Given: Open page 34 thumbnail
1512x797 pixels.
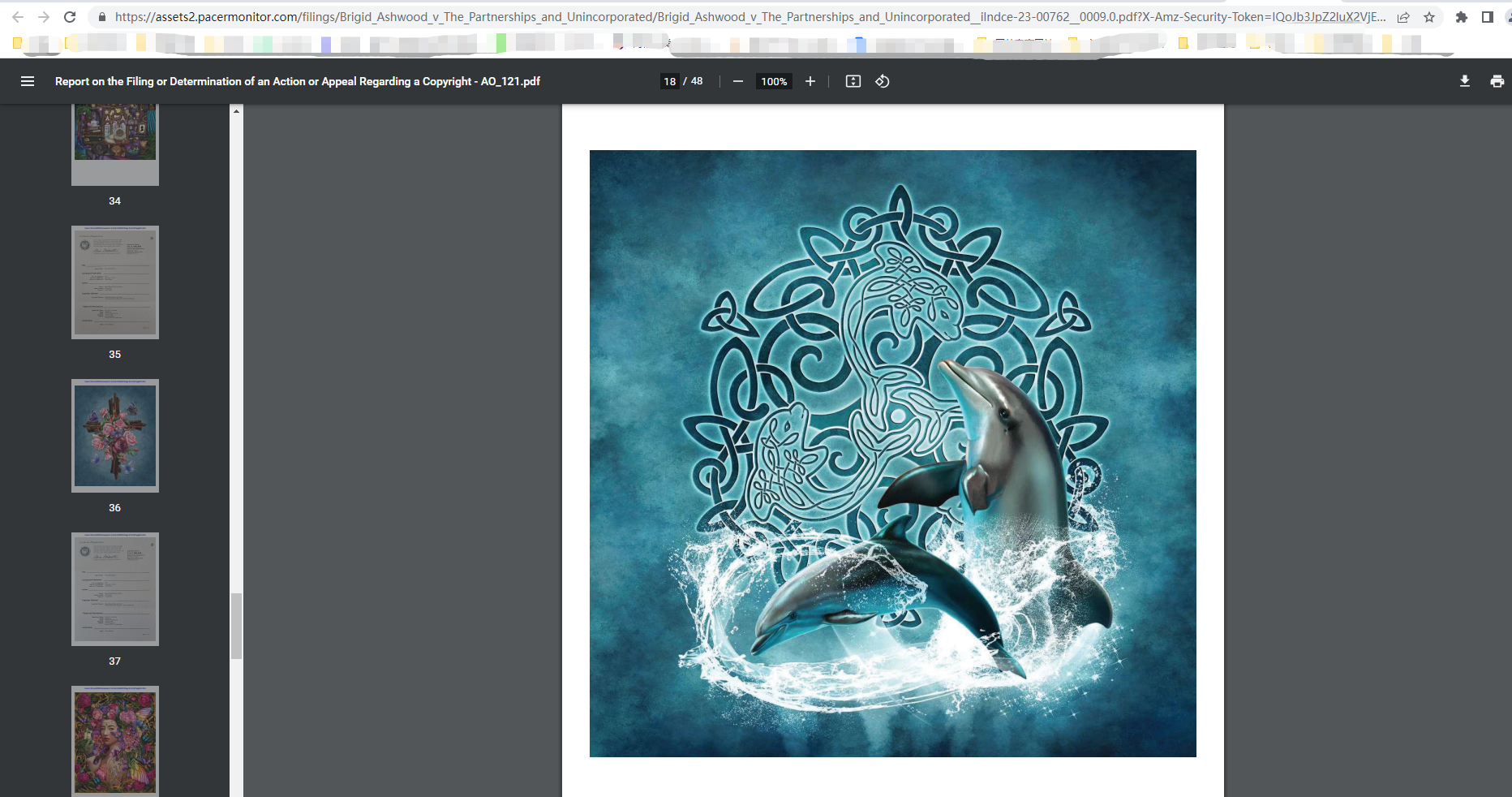Looking at the screenshot, I should (x=115, y=144).
